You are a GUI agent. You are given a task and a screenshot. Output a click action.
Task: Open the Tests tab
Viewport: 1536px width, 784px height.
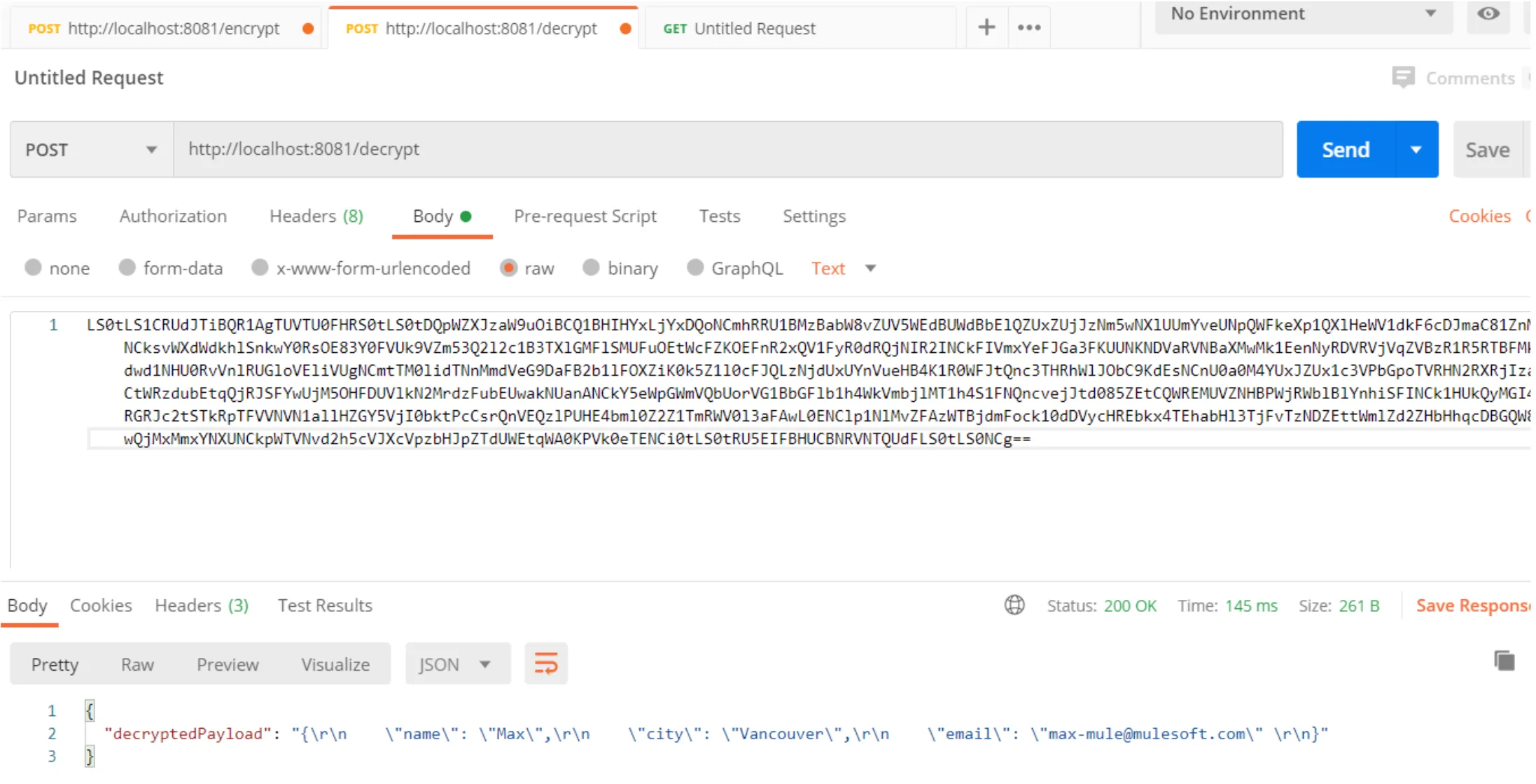pos(719,216)
